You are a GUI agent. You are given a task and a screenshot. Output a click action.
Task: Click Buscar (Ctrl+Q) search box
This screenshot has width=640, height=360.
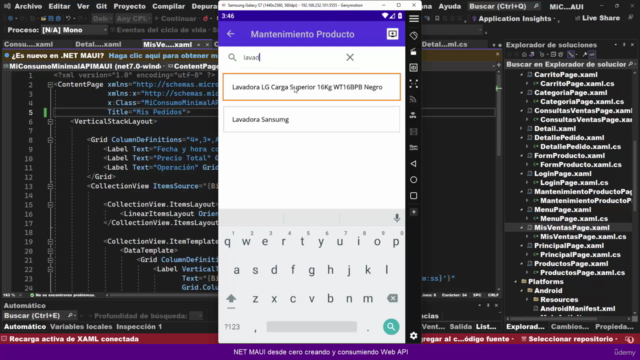[x=504, y=6]
